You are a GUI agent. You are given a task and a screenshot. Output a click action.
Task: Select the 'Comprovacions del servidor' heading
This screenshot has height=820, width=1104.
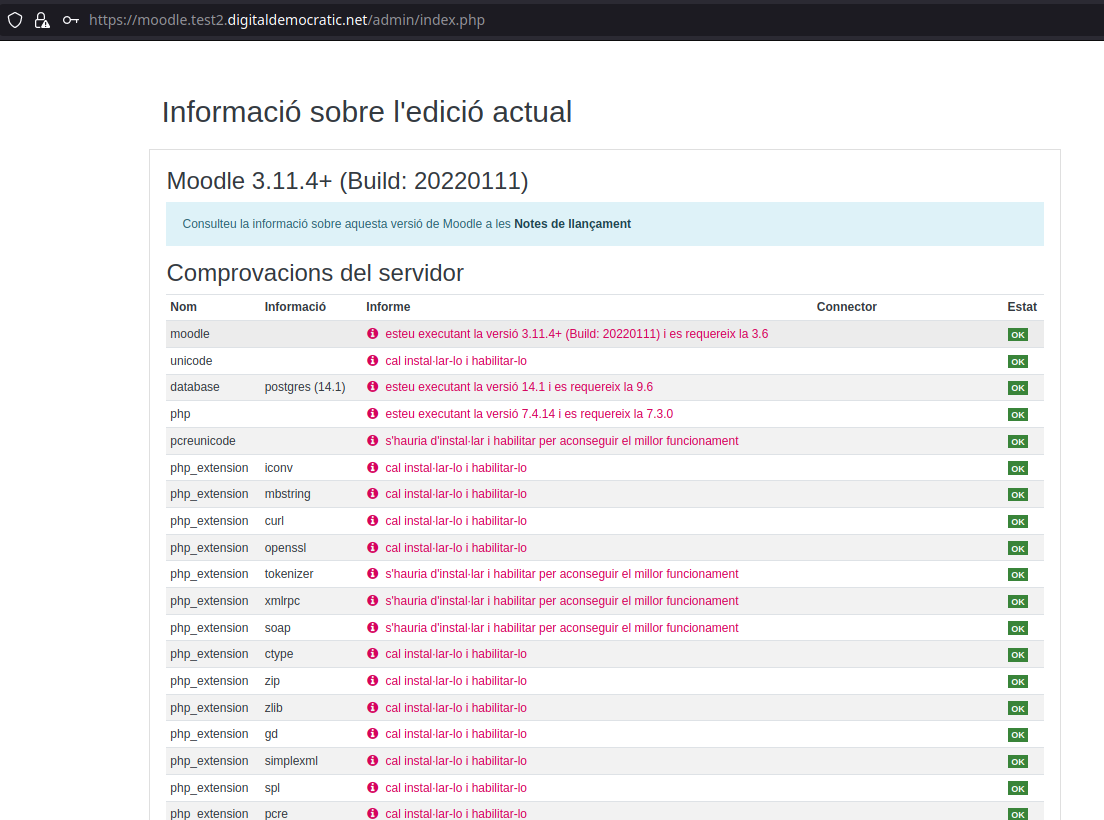[x=315, y=272]
